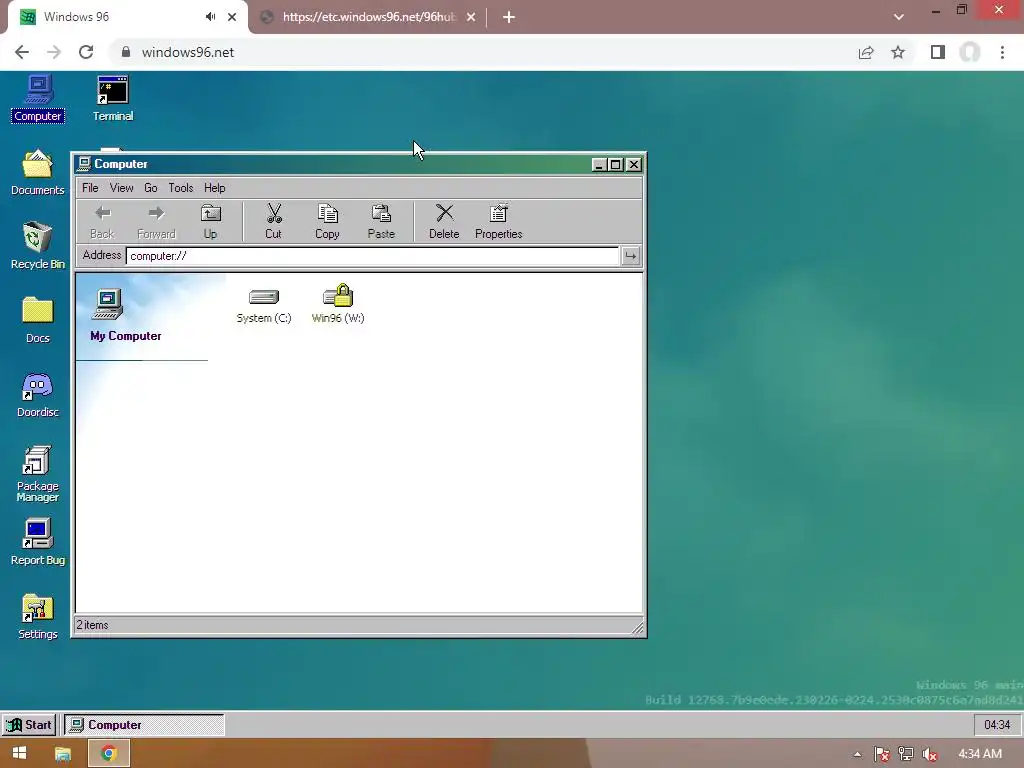Open the Go menu
Image resolution: width=1024 pixels, height=768 pixels.
click(151, 188)
